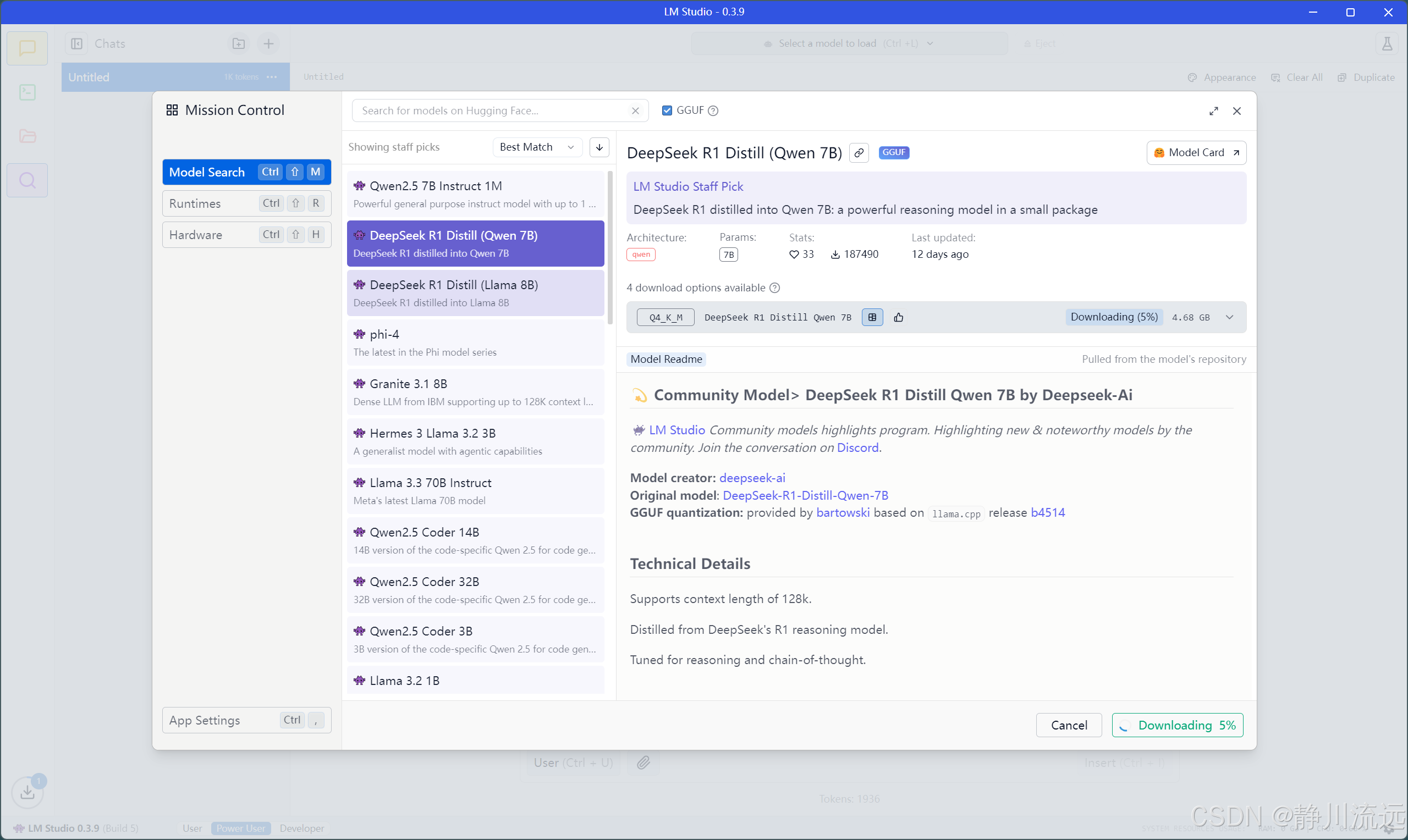Image resolution: width=1408 pixels, height=840 pixels.
Task: Click the GGUF help question mark
Action: [713, 111]
